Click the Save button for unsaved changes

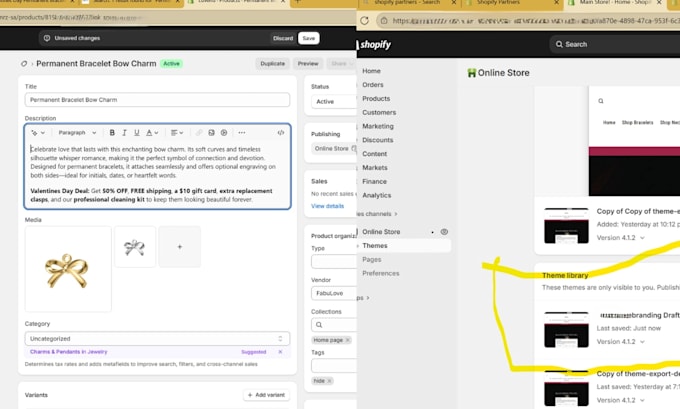[309, 38]
